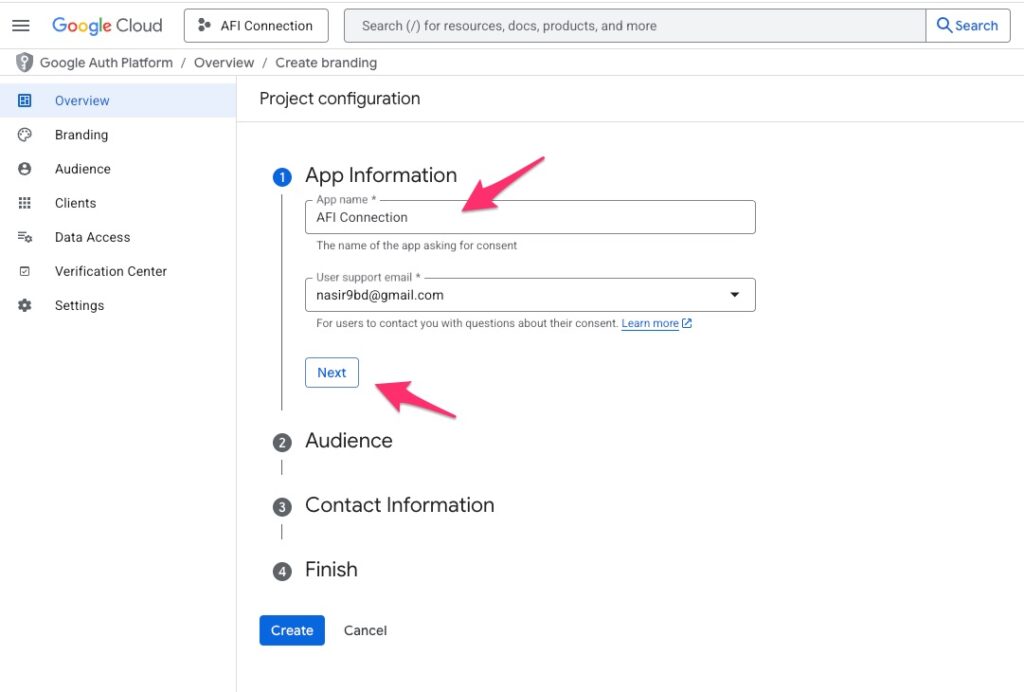Click the Clients grid icon
This screenshot has height=692, width=1024.
[25, 203]
